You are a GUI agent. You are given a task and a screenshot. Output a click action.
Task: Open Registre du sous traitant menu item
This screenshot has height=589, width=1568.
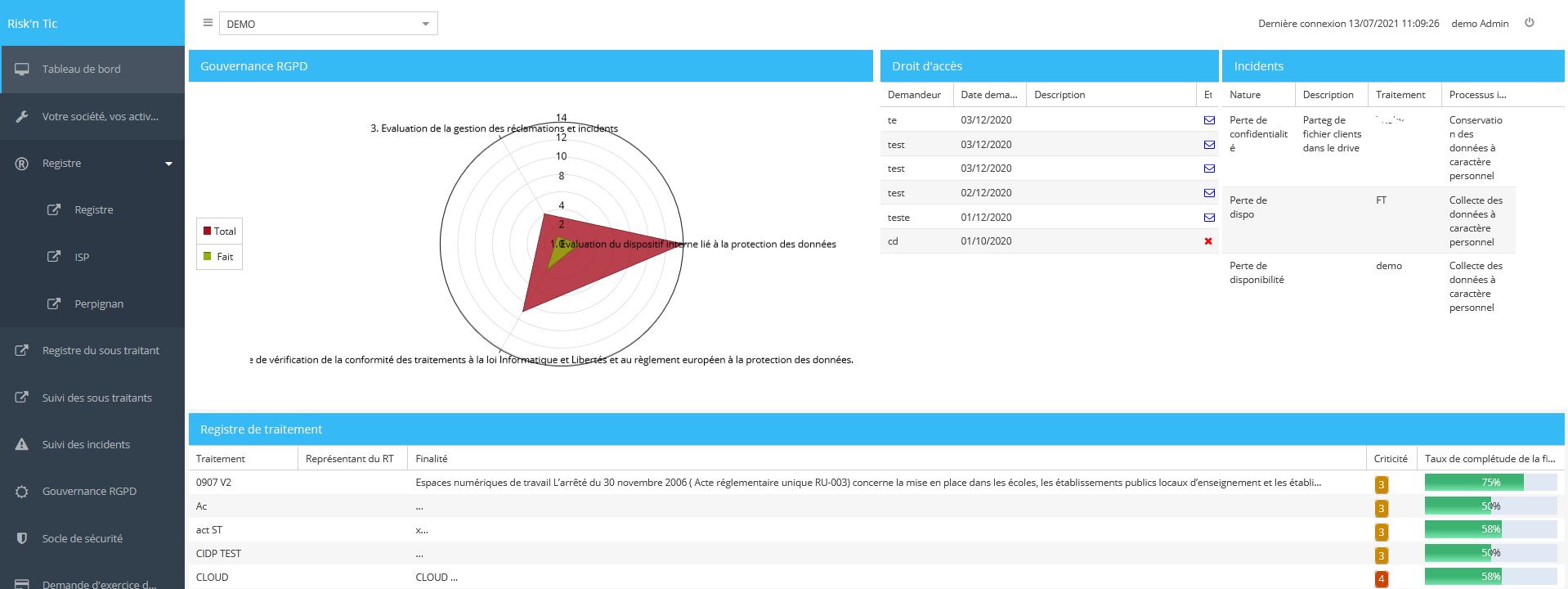(101, 350)
